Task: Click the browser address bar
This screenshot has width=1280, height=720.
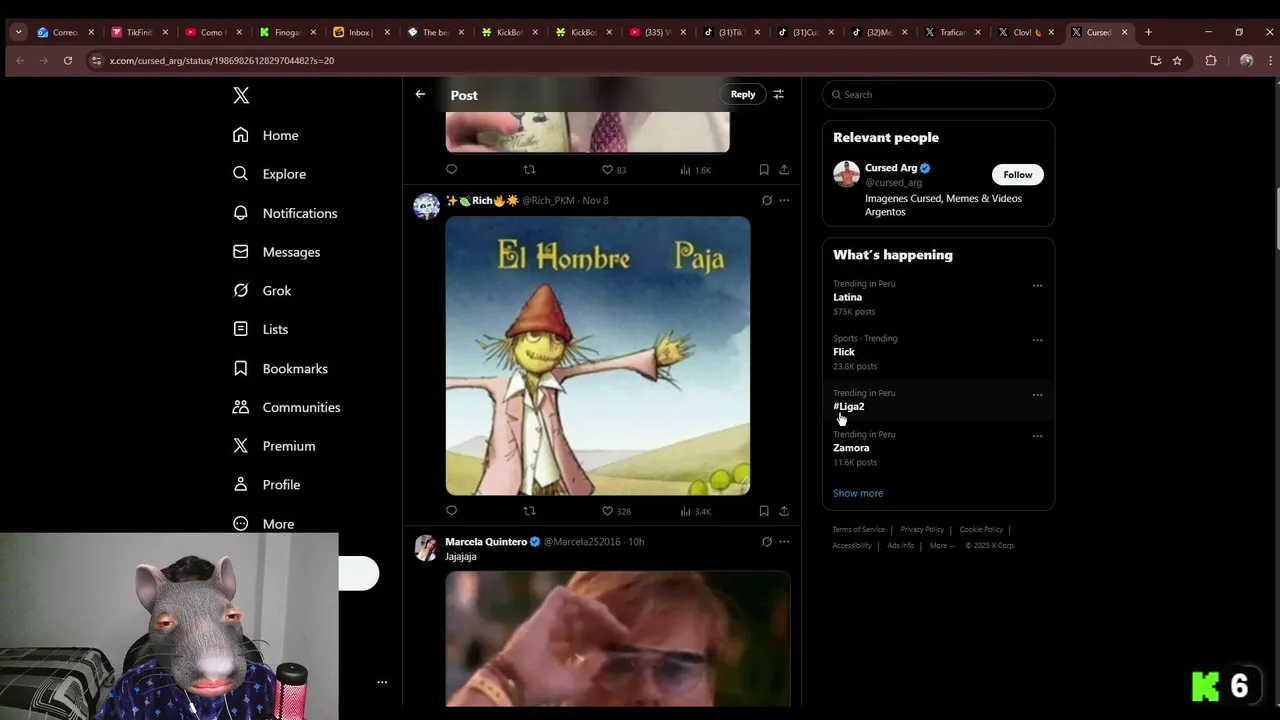Action: (x=620, y=60)
